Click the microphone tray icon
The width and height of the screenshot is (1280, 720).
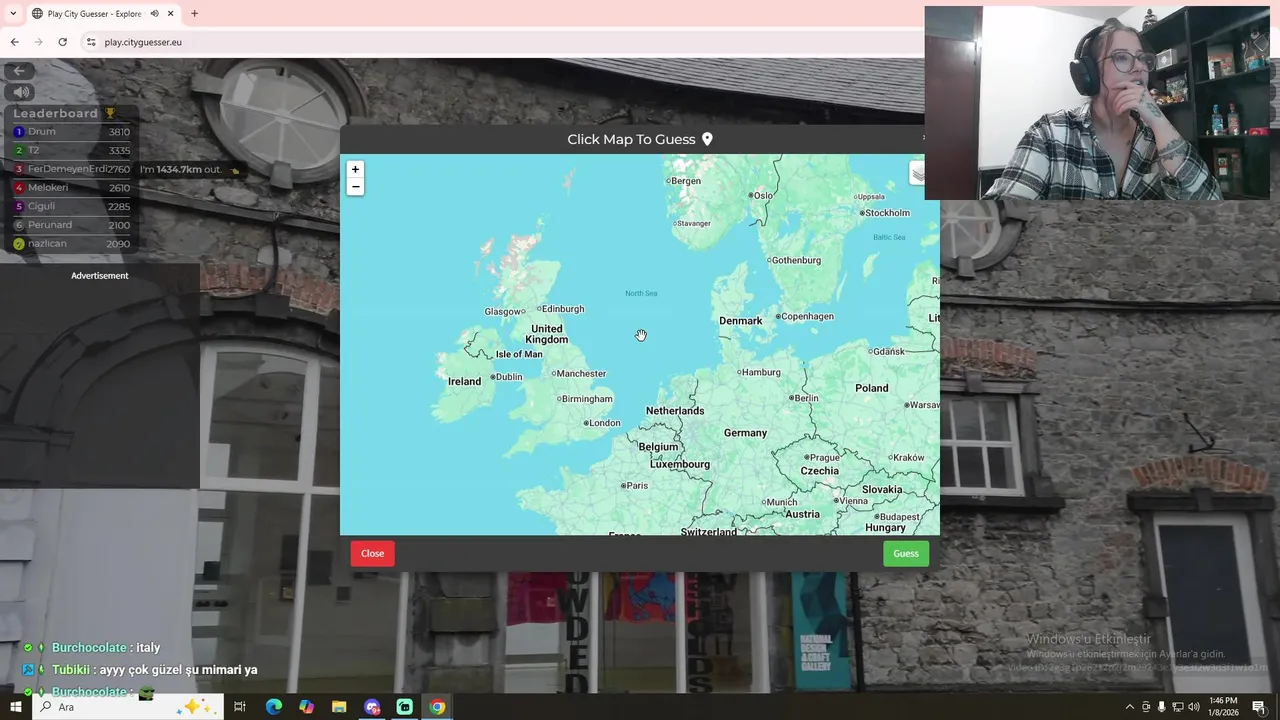pos(1161,707)
